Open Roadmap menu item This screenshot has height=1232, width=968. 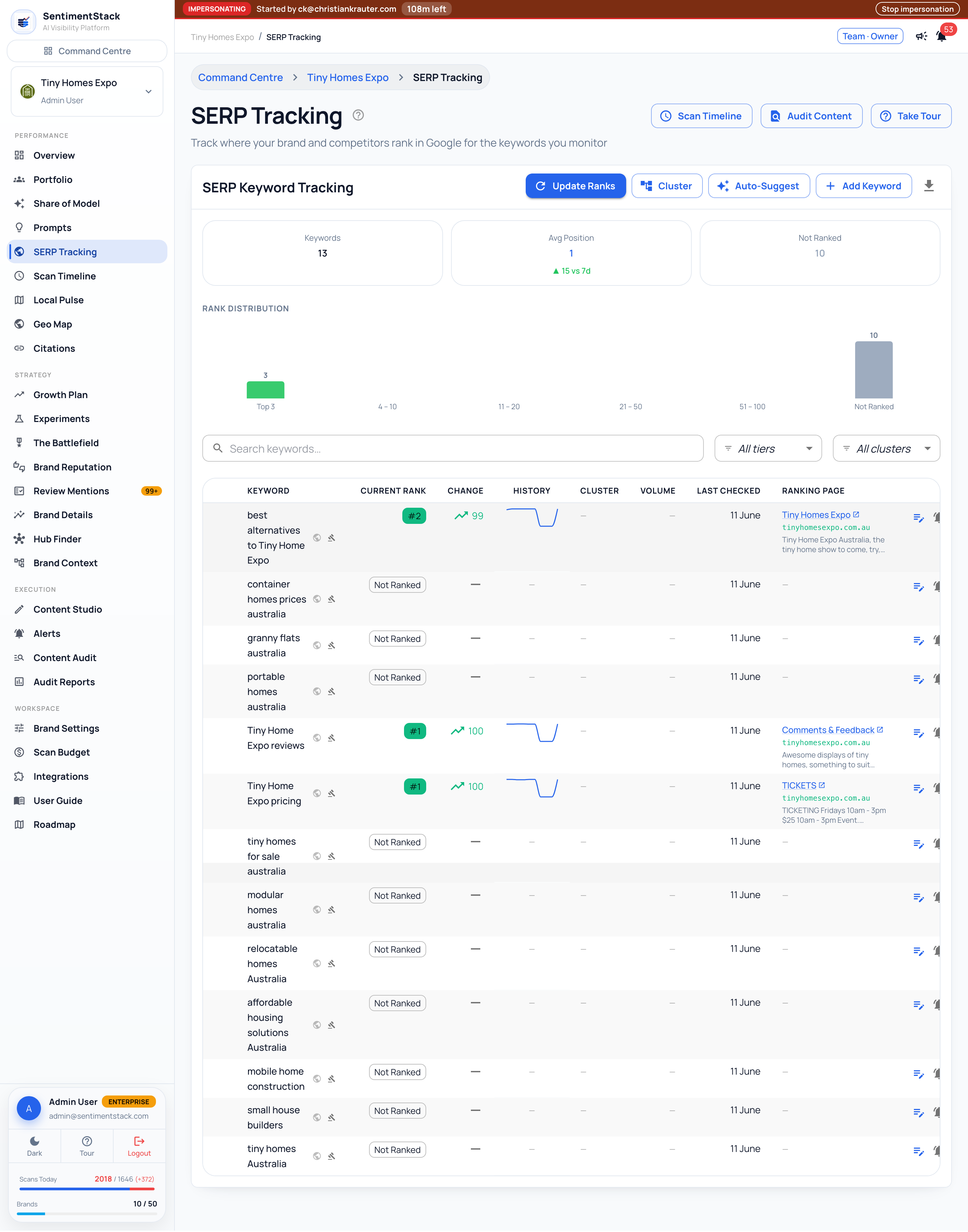87,825
